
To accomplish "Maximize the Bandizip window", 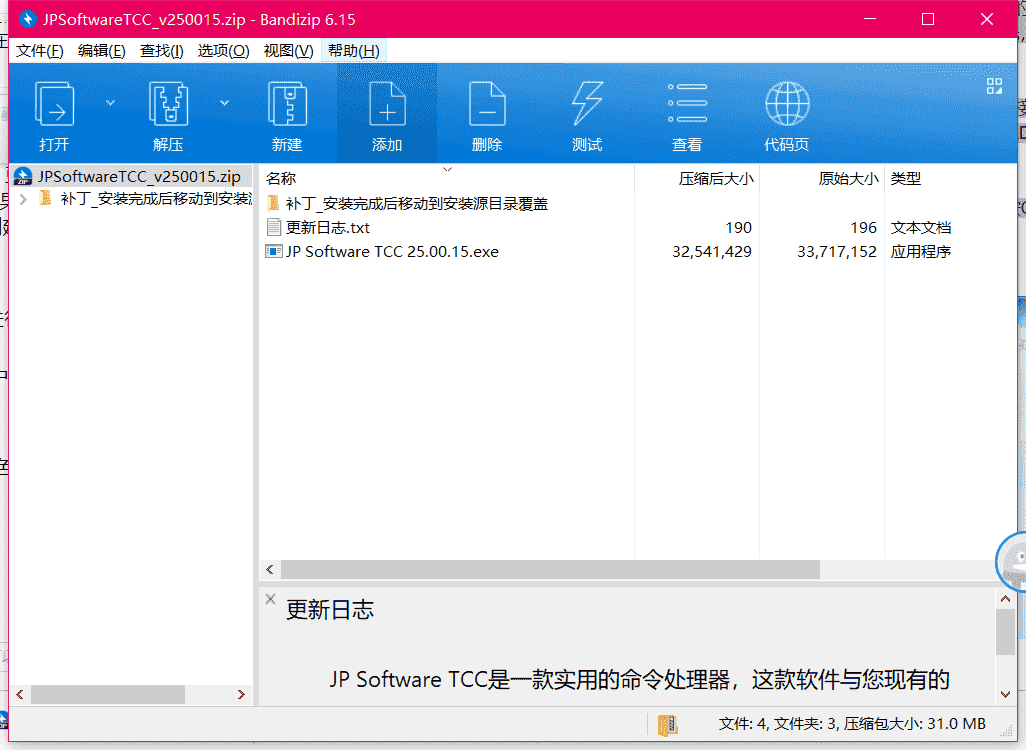I will click(x=928, y=19).
